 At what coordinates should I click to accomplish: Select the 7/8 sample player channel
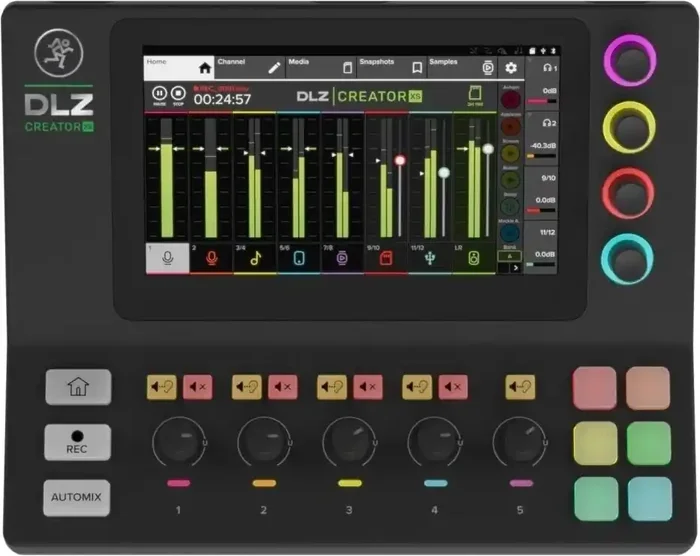342,258
